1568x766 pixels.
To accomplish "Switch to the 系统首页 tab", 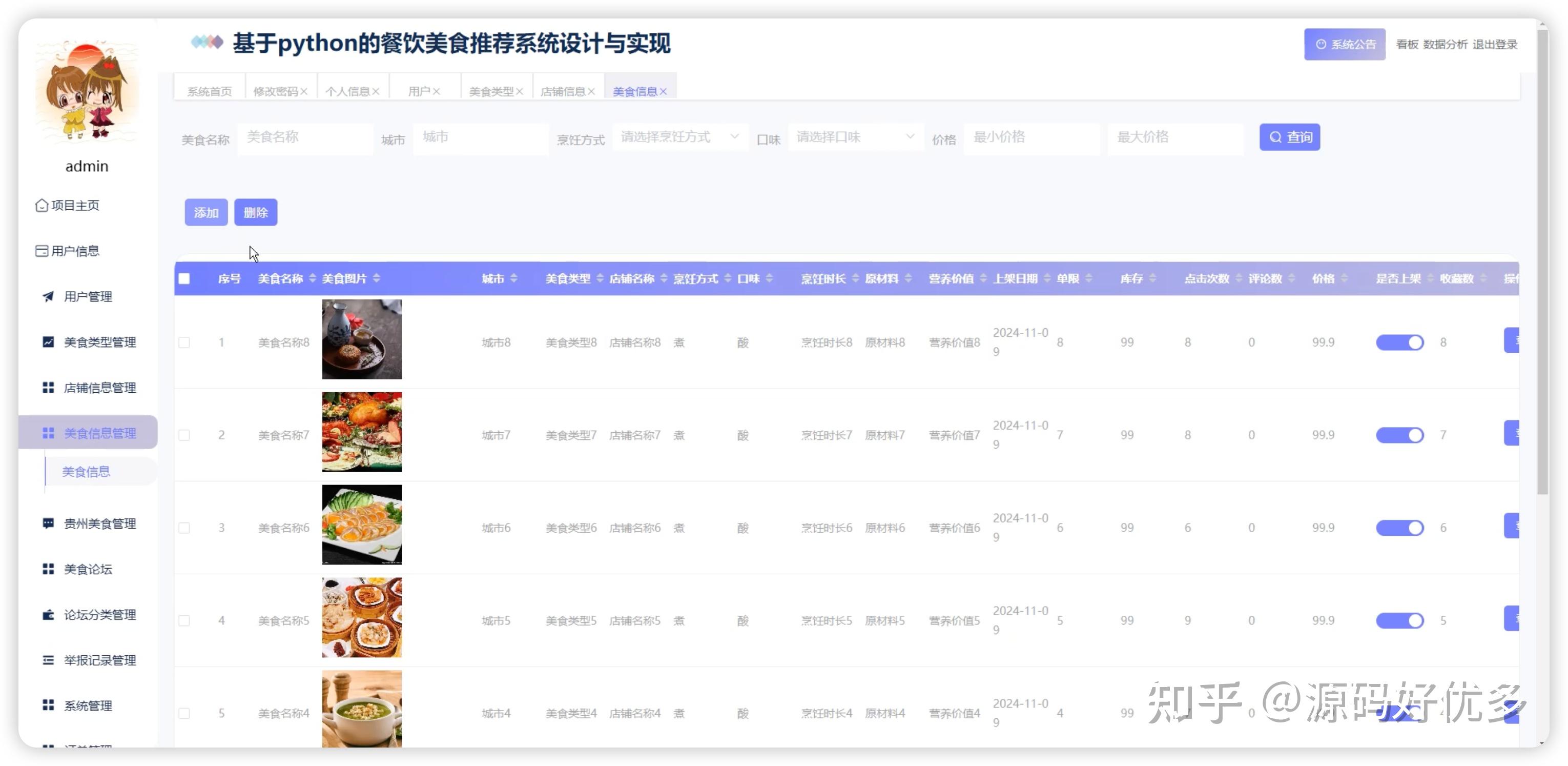I will tap(209, 90).
